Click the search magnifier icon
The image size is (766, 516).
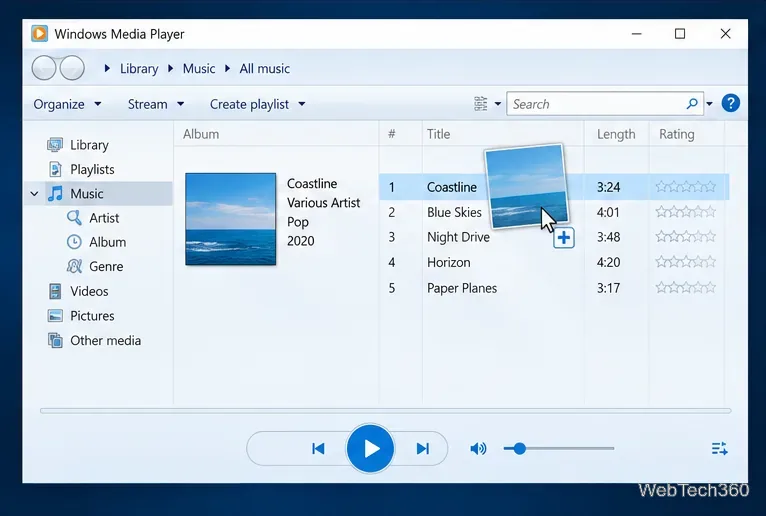692,104
